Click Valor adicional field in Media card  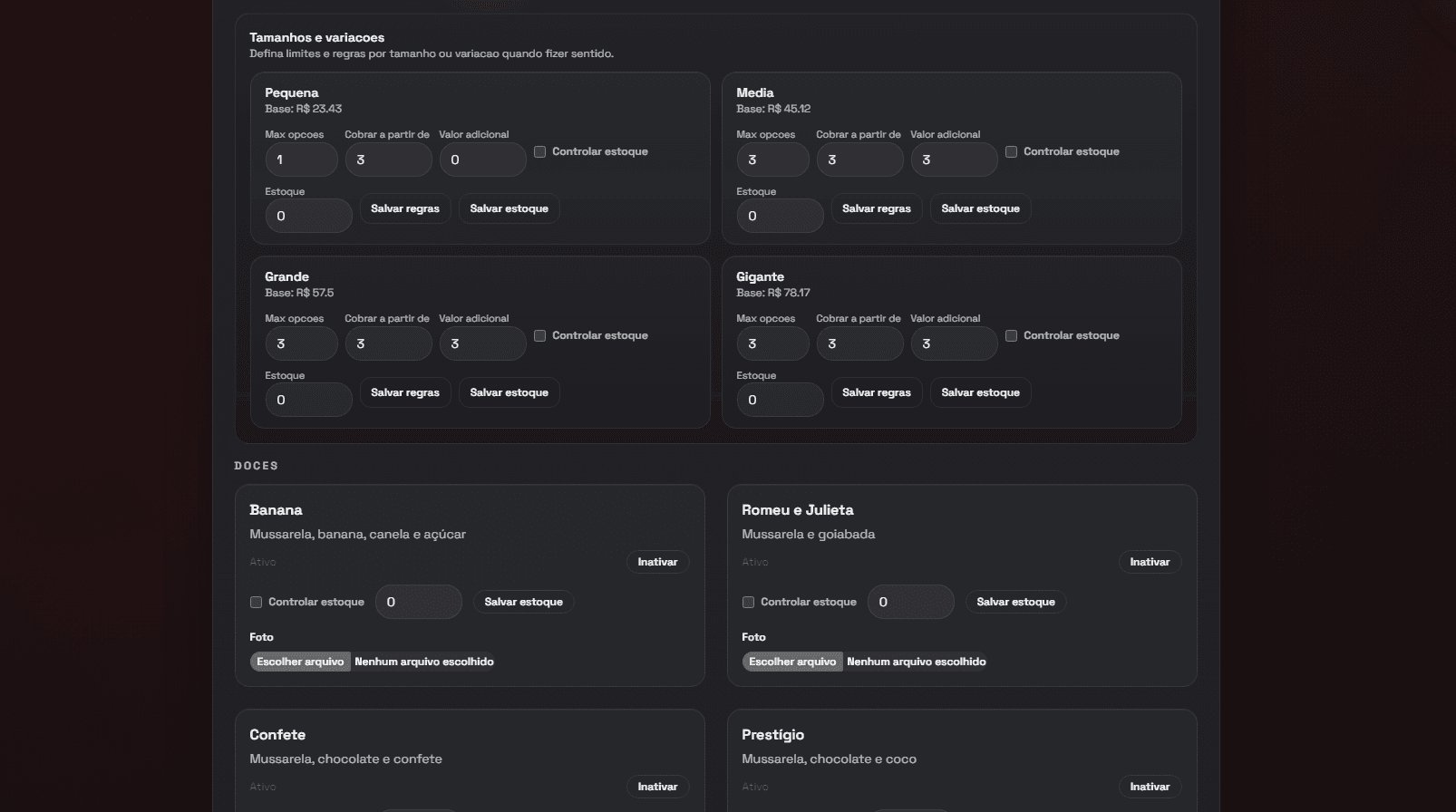pyautogui.click(x=954, y=160)
